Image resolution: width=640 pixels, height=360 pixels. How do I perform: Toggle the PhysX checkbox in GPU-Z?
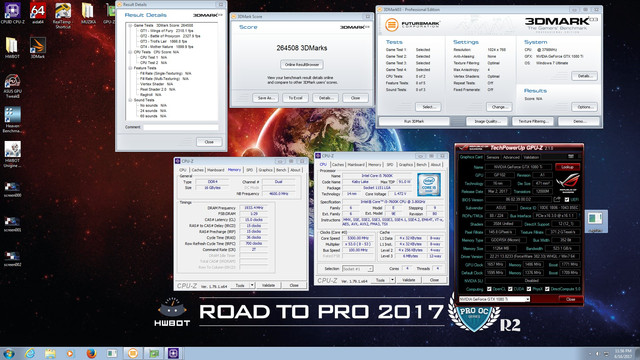pos(529,289)
